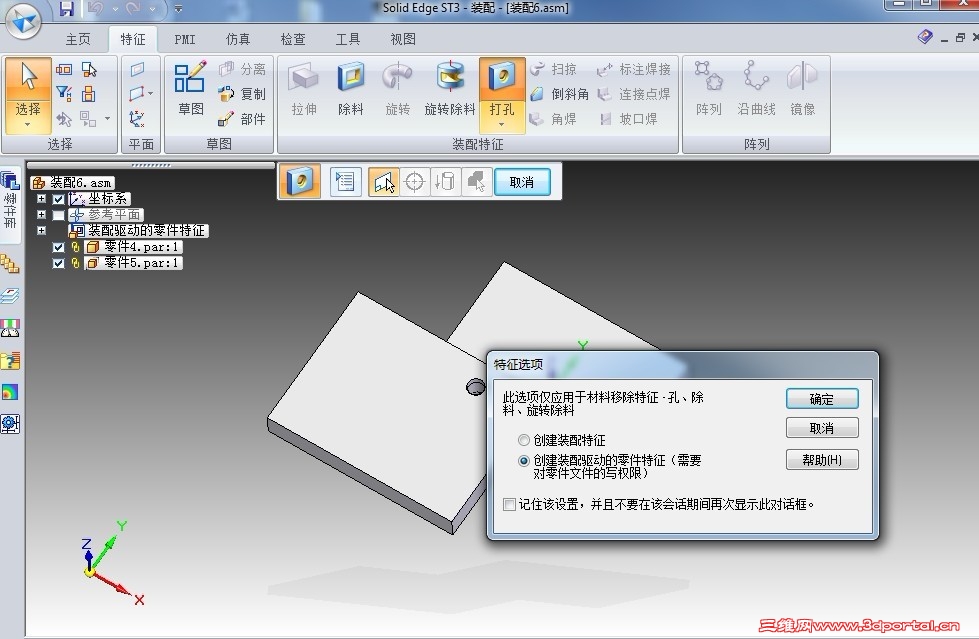Screen dimensions: 979x639
Task: Check the 记住该设置 checkbox
Action: (x=509, y=504)
